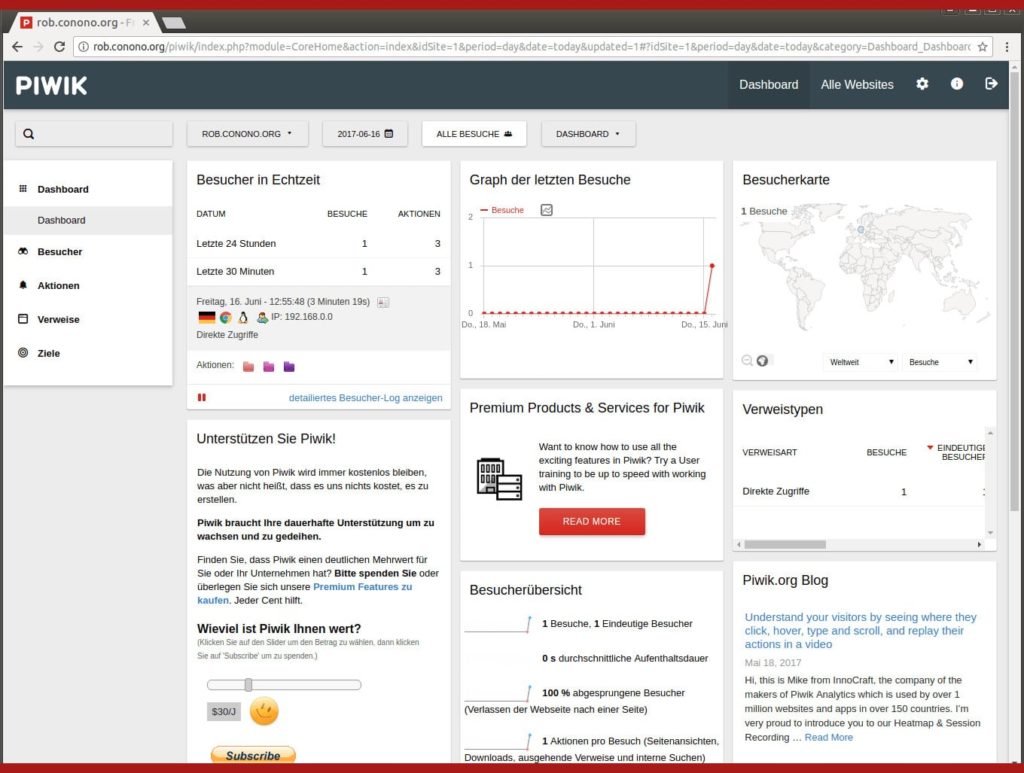Open the graph metrics picker icon
1024x773 pixels.
coord(547,210)
